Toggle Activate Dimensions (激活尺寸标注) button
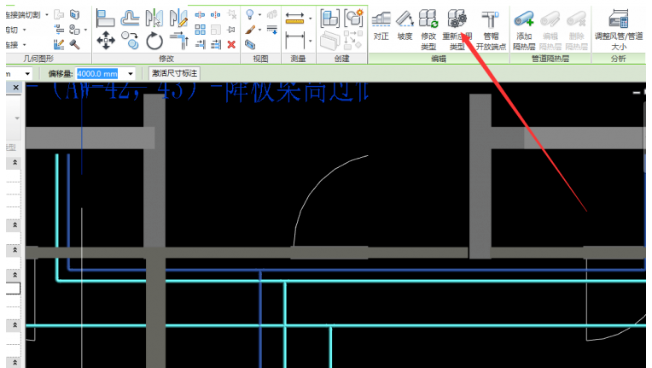The image size is (652, 368). (174, 74)
